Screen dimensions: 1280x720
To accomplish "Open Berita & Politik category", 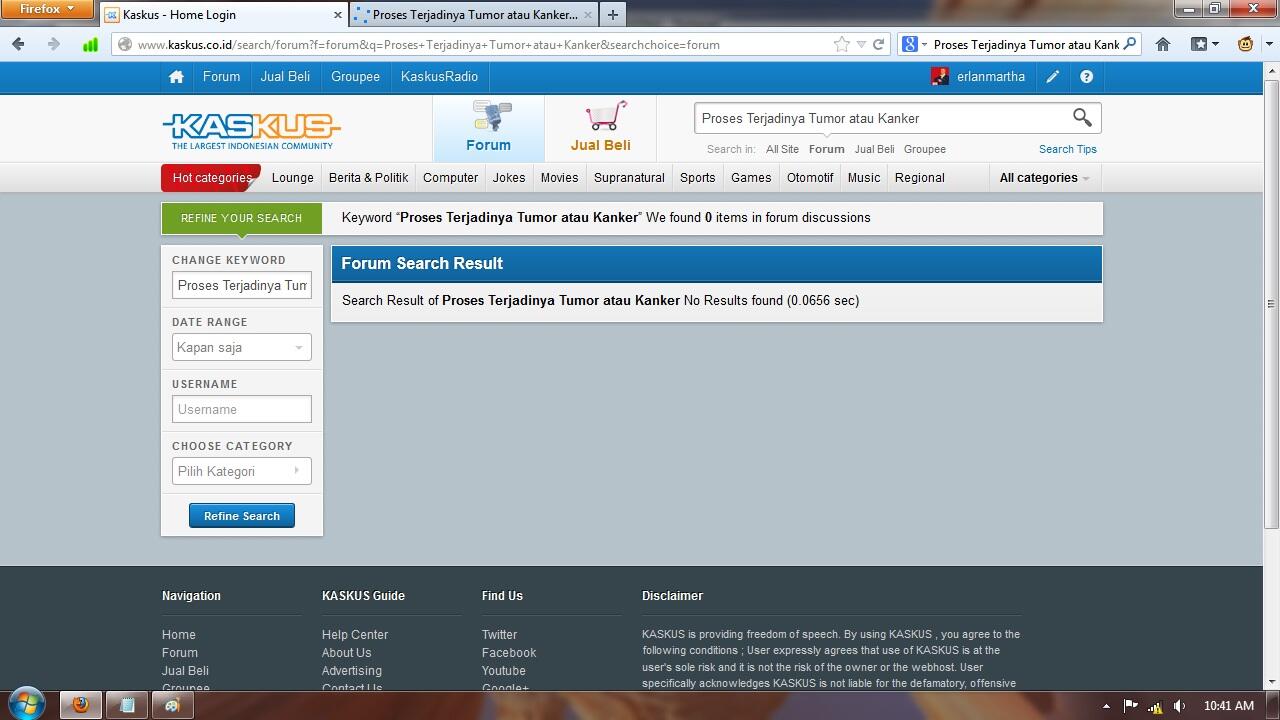I will point(368,178).
